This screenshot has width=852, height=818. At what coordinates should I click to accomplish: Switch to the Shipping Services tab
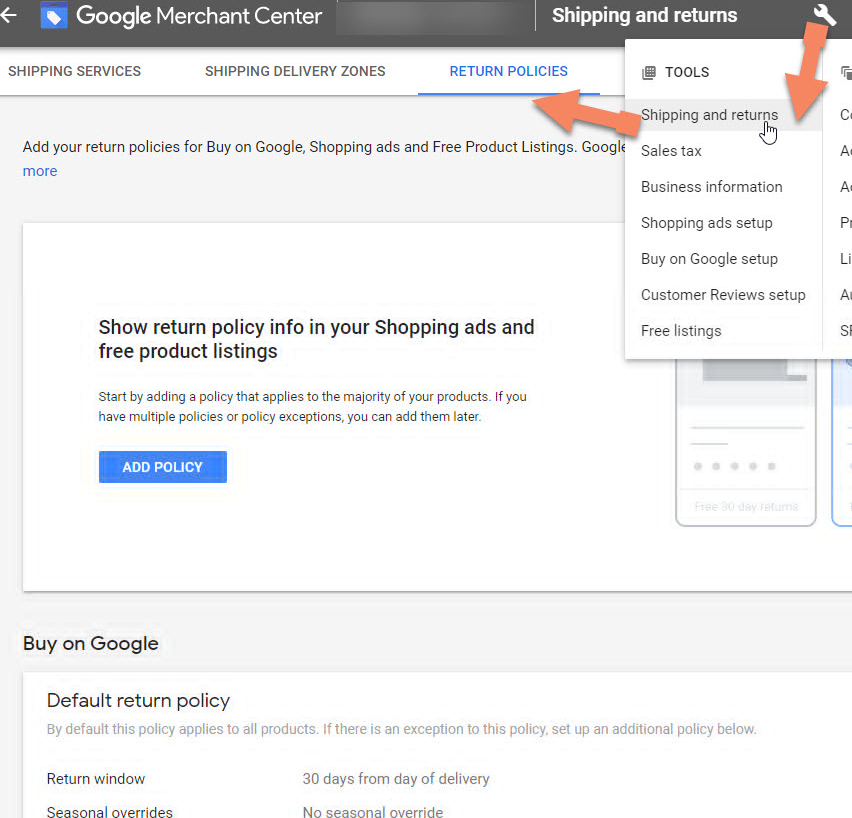[74, 71]
